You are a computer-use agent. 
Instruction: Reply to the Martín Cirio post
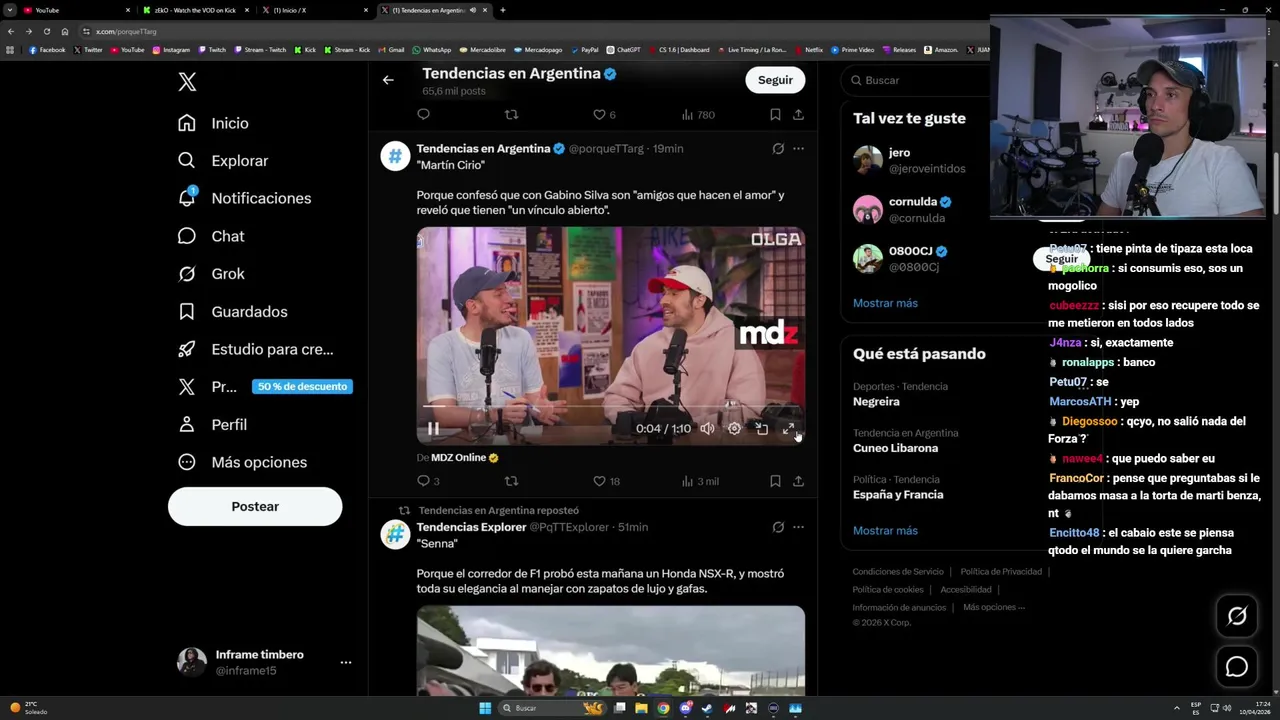coord(428,481)
